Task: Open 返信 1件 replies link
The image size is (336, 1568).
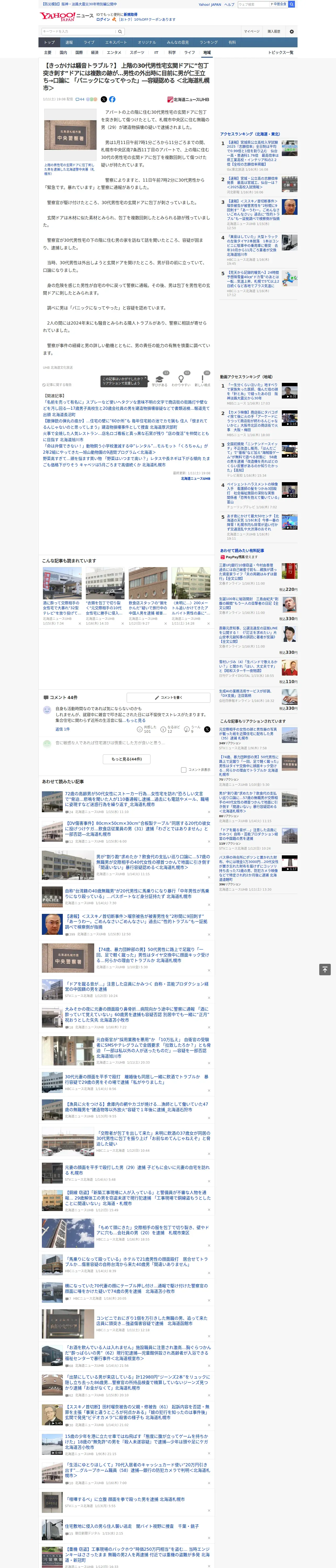Action: pos(63,729)
